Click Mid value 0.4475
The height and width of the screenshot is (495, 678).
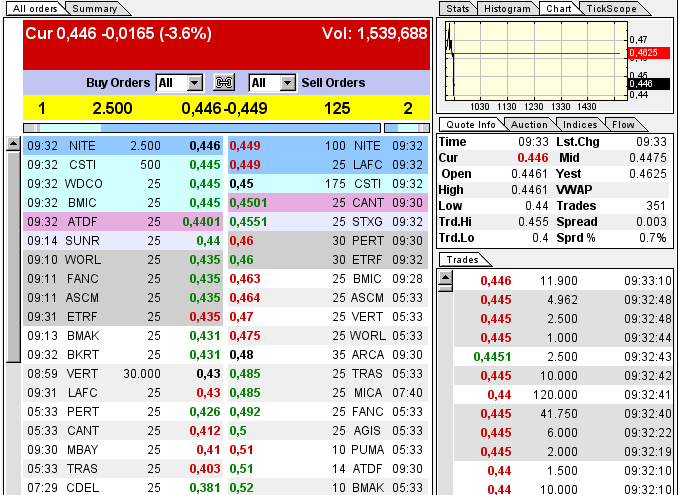pos(648,158)
